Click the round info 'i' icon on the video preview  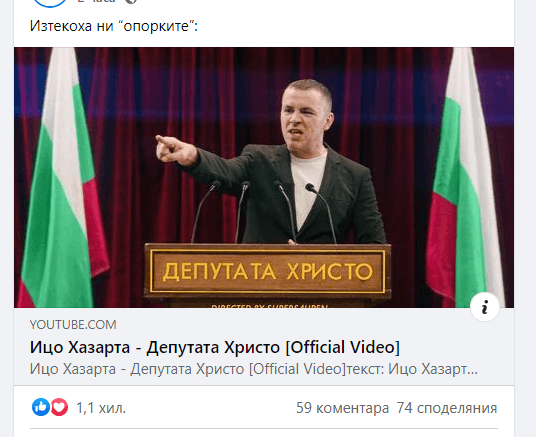(x=484, y=307)
